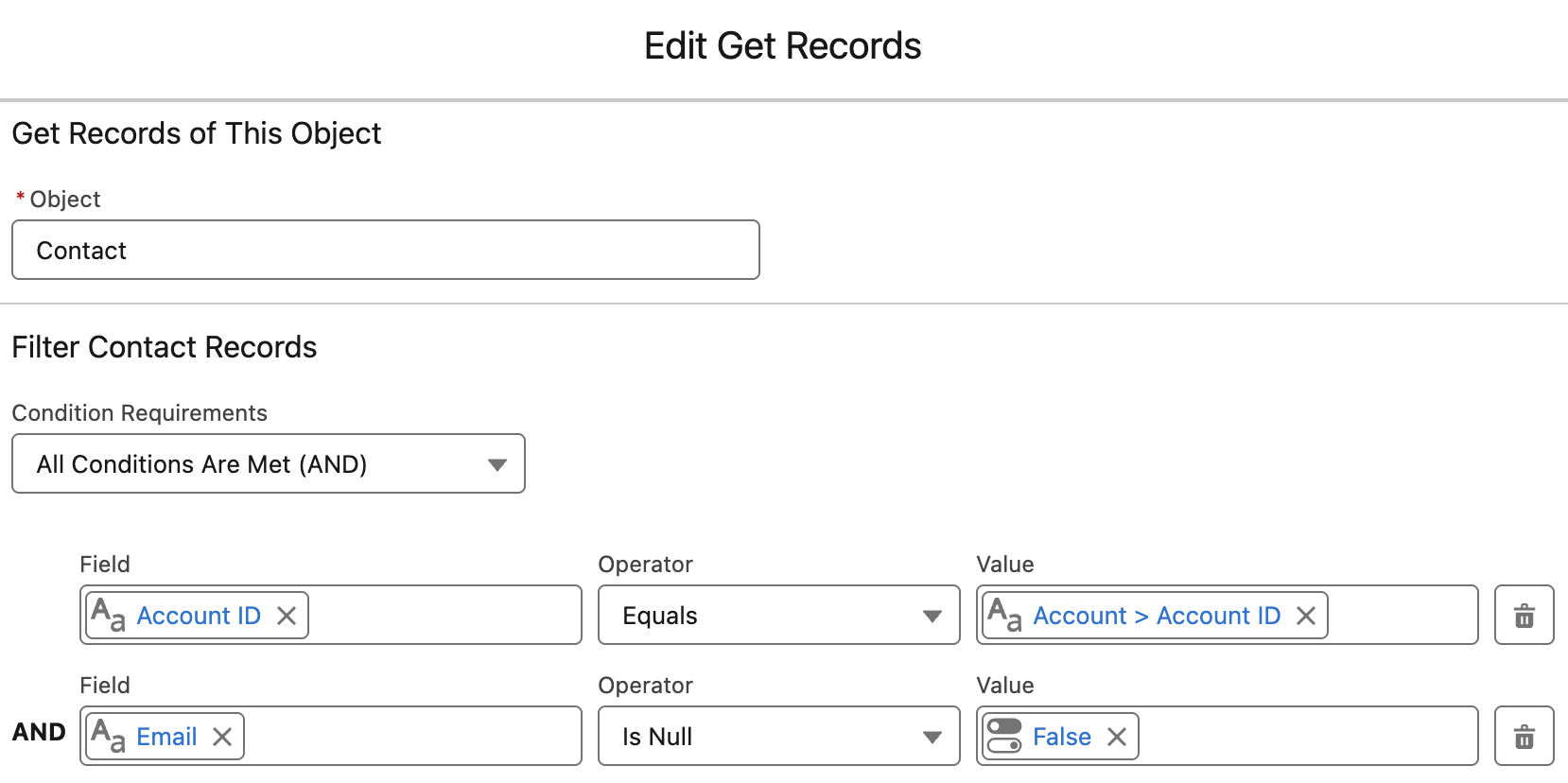Delete the Account ID condition row
1568x783 pixels.
tap(1524, 616)
